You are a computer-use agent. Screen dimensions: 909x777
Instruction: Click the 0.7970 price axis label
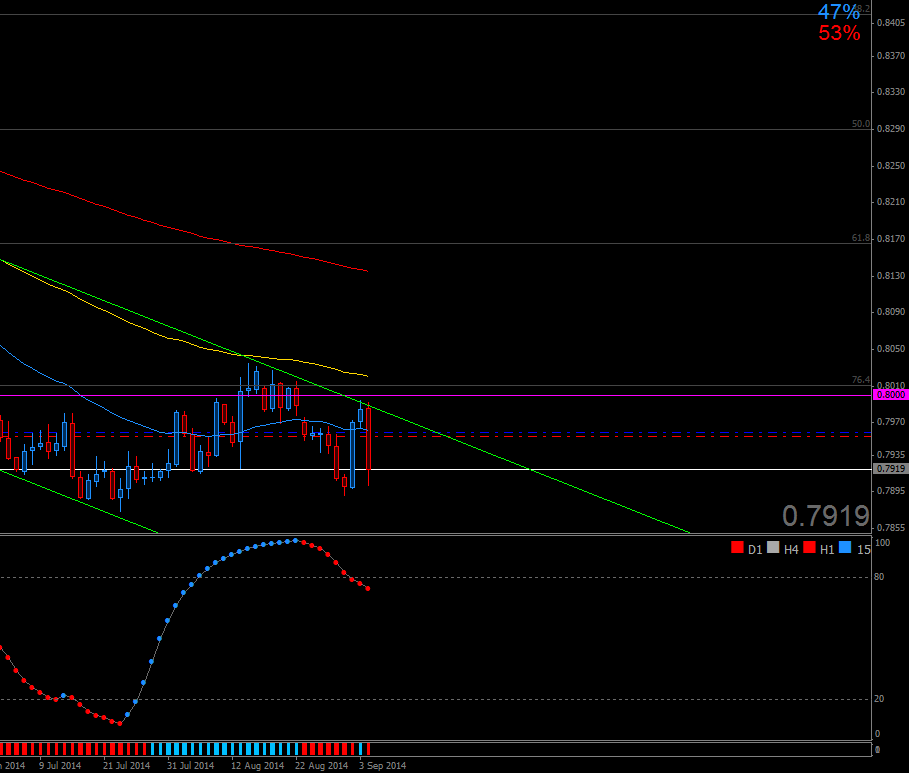[891, 422]
